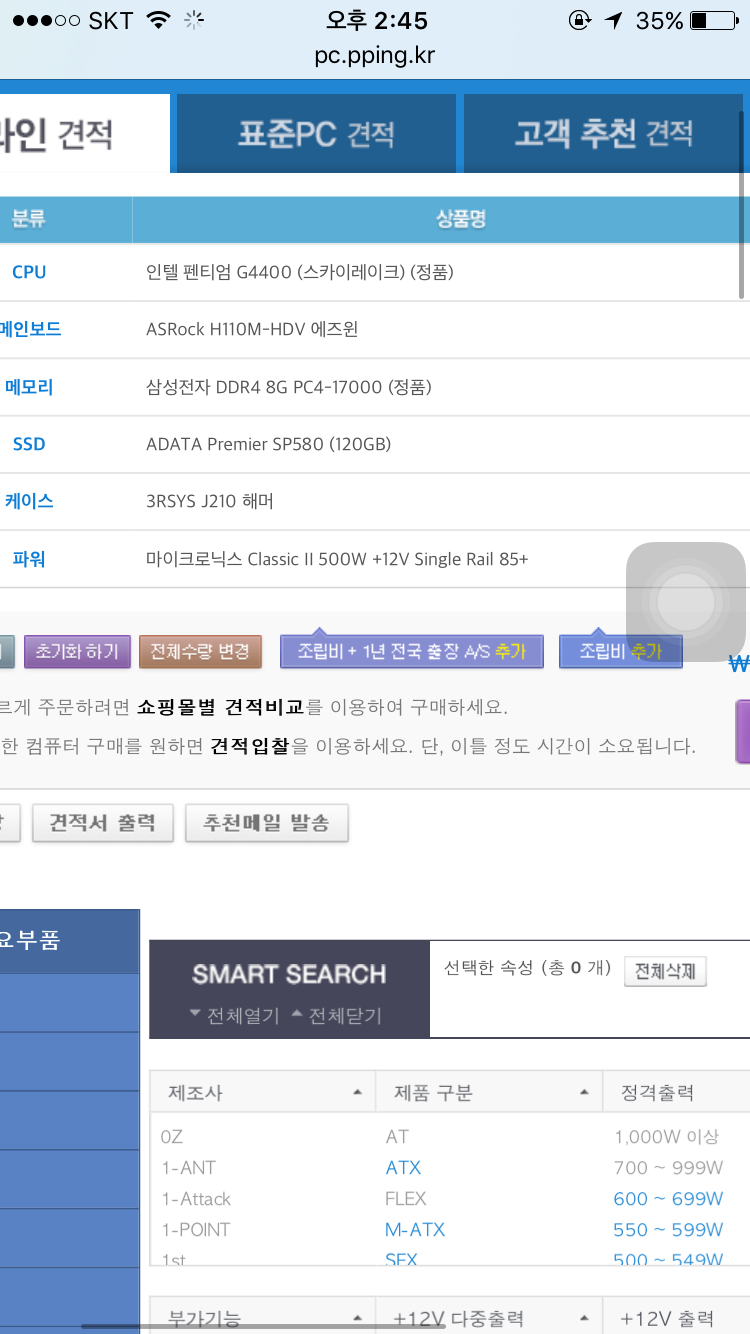Filter by M-ATX product type

pos(415,1229)
